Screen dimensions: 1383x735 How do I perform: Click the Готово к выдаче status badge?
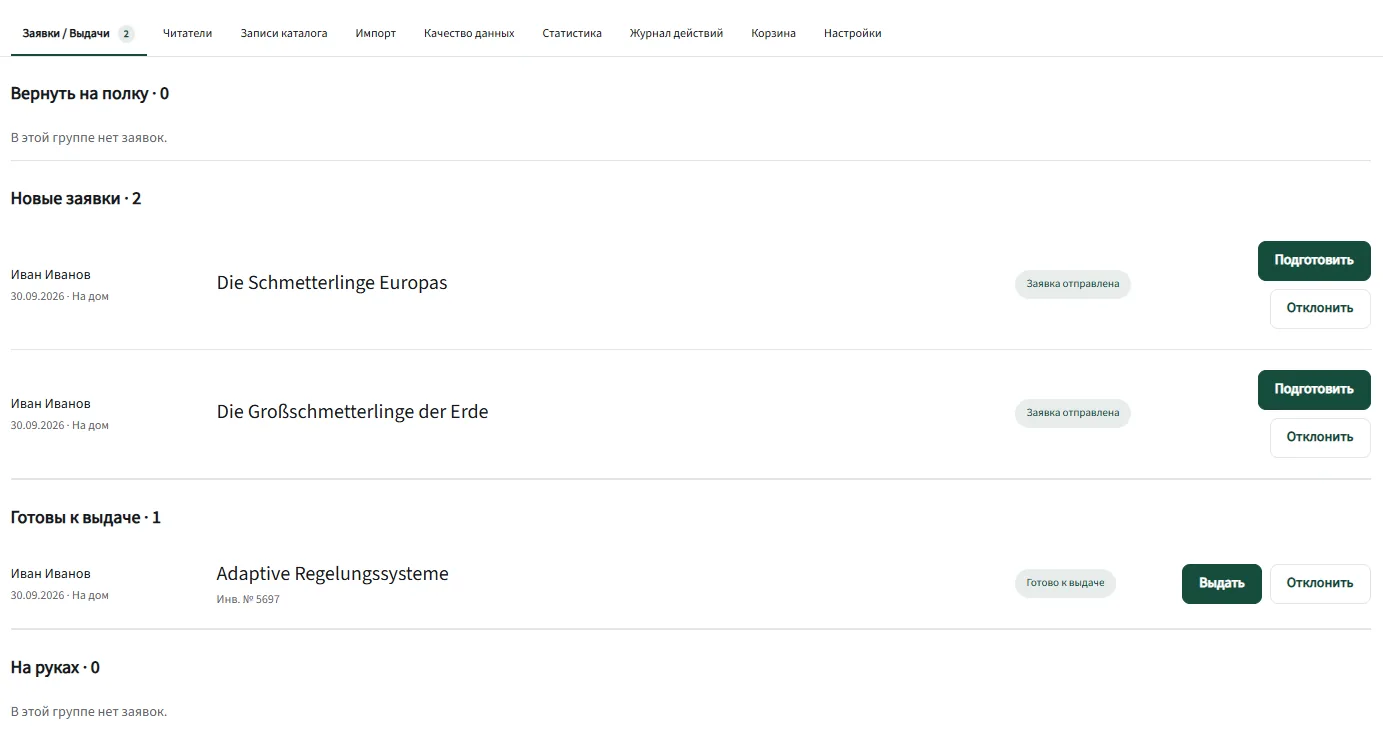point(1065,583)
